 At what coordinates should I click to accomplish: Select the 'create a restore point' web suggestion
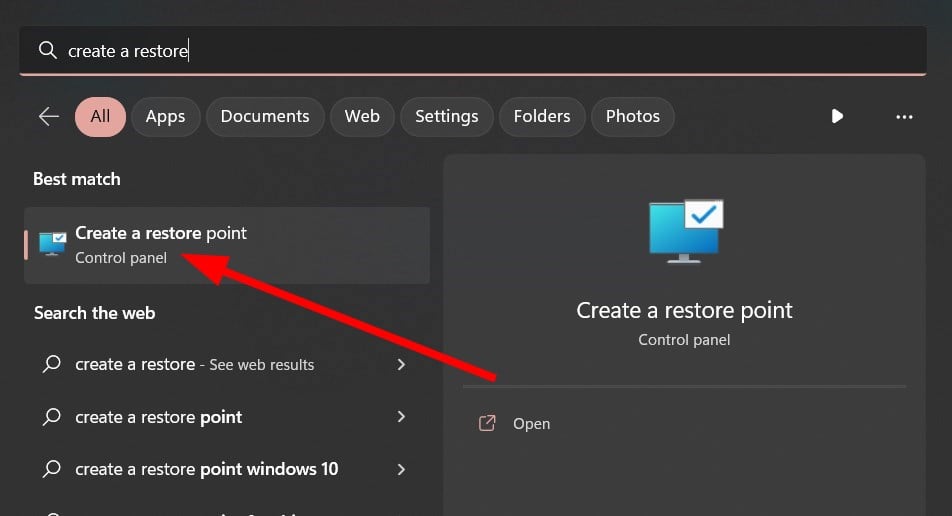coord(225,417)
